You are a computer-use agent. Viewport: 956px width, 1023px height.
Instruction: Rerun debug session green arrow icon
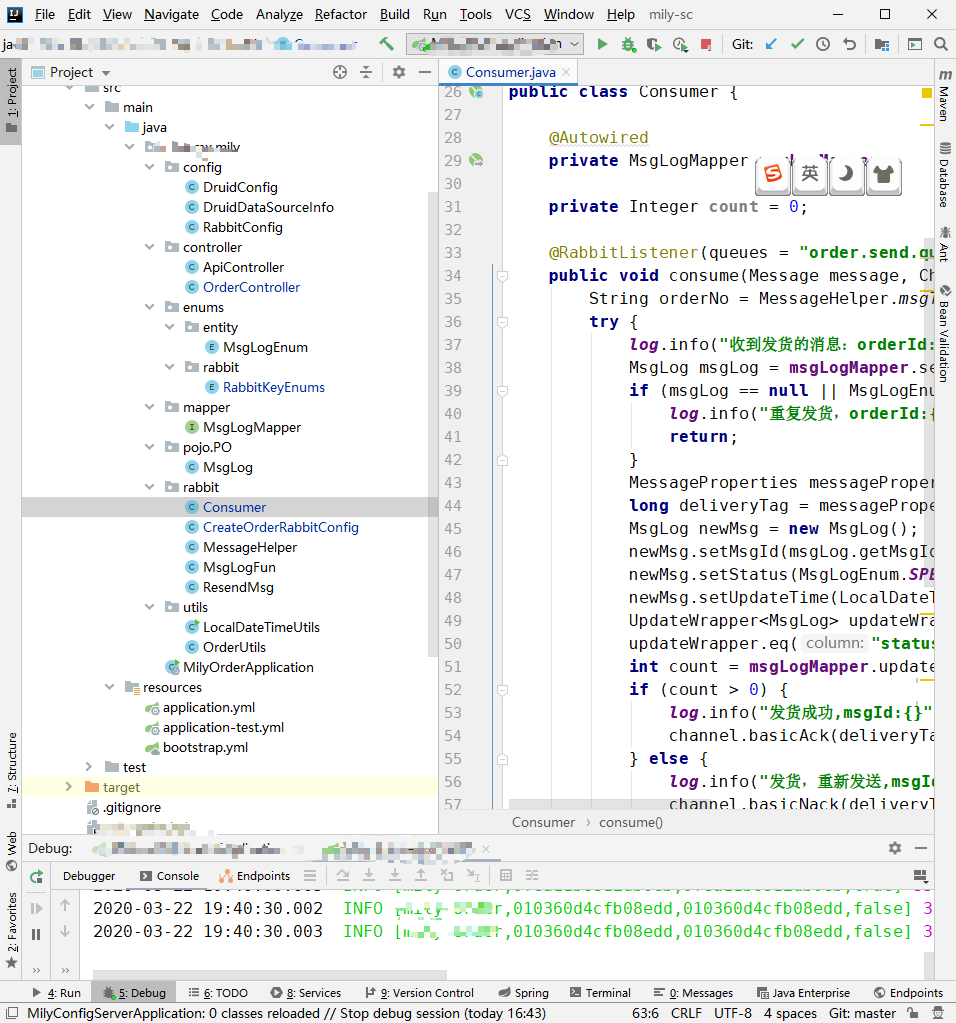37,877
